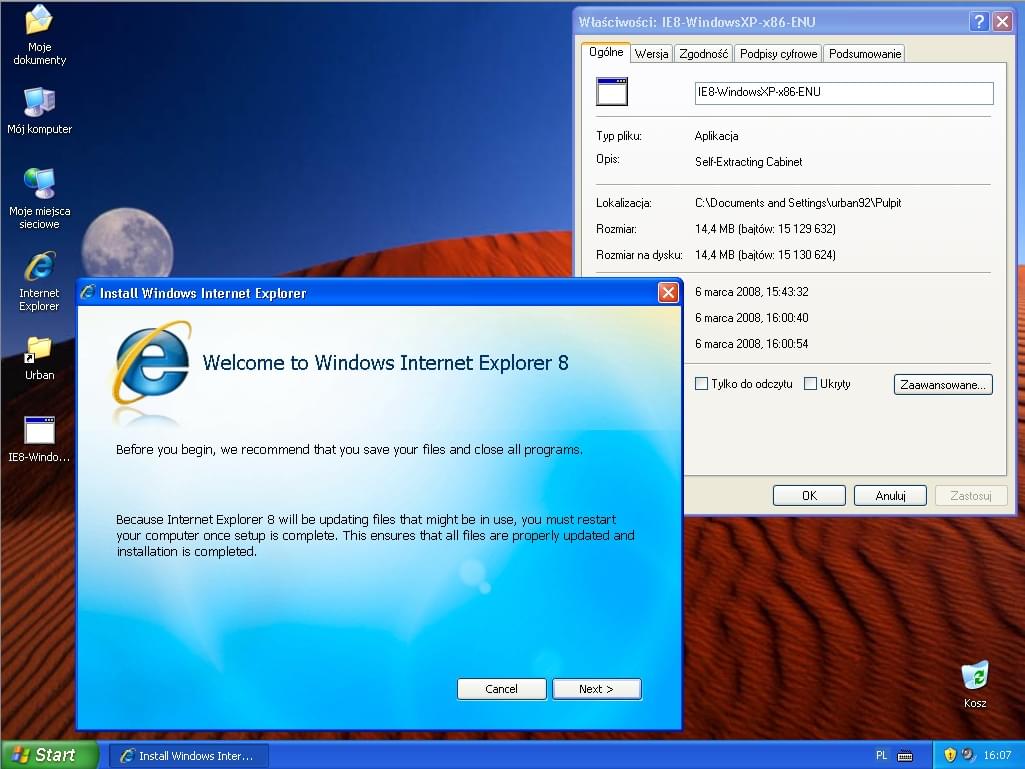Click the 'Rozmiar na dysku:' label

point(639,255)
